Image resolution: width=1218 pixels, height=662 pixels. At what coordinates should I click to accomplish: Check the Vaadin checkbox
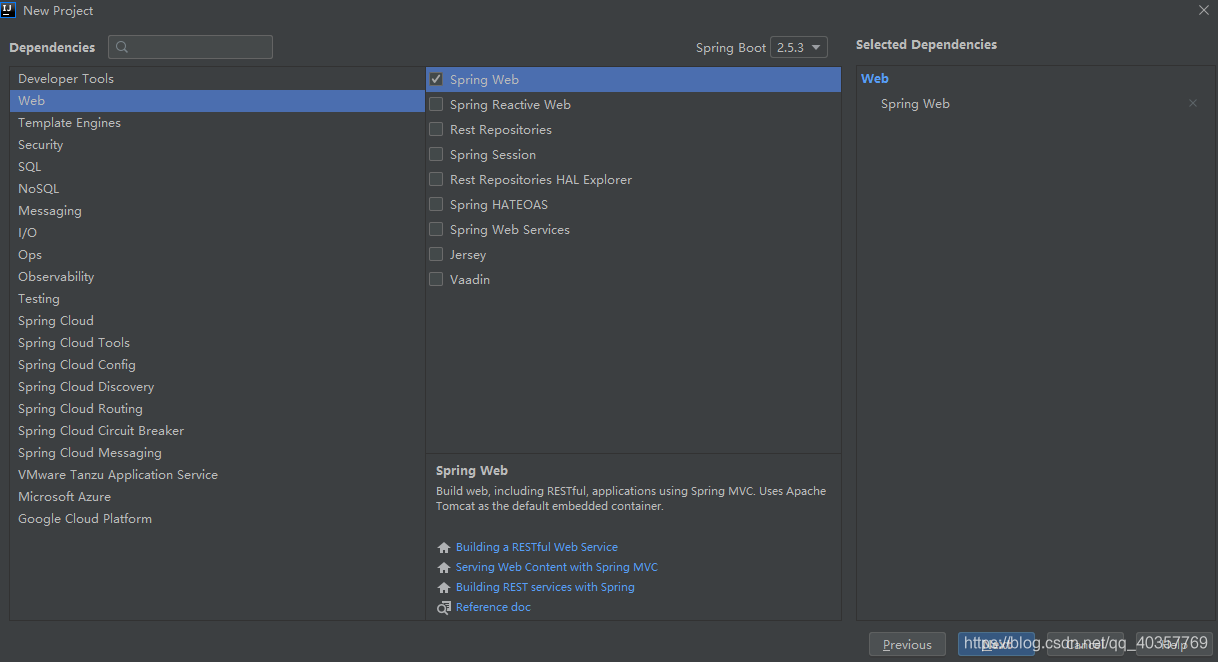(x=436, y=279)
